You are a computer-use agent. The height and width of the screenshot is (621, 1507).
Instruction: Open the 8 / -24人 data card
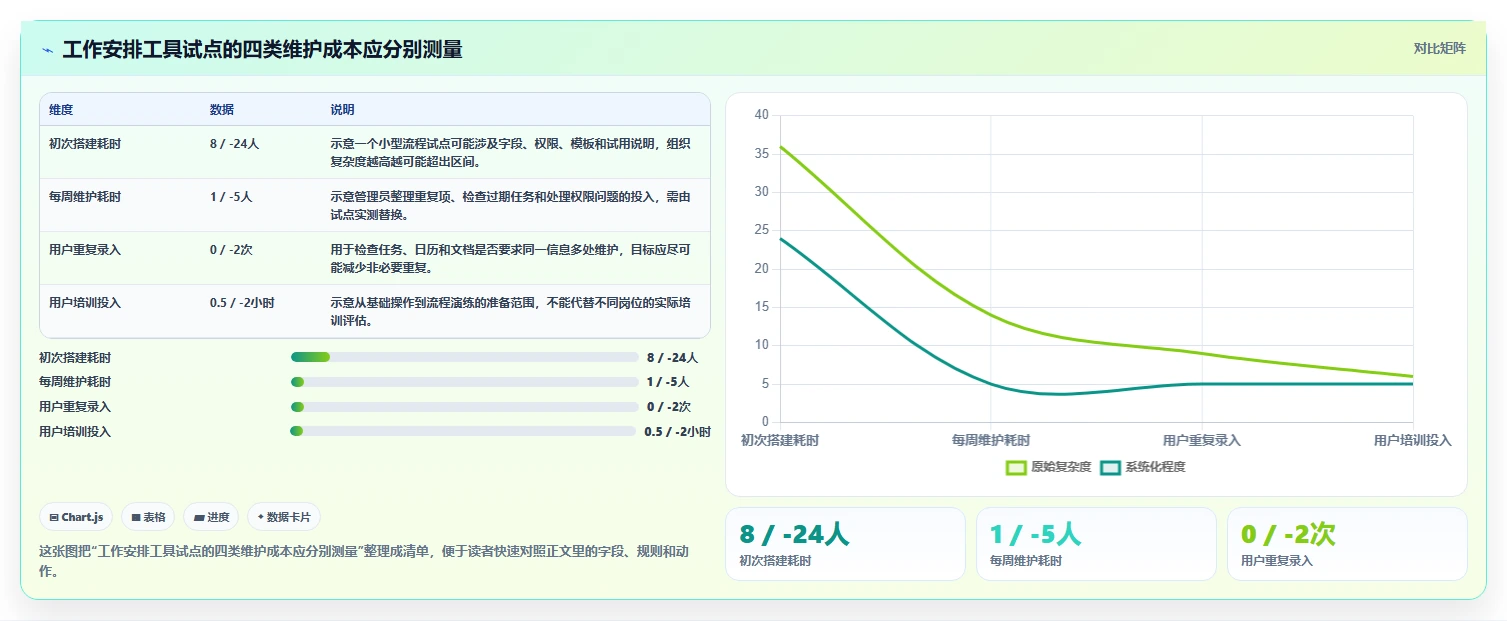click(x=845, y=544)
